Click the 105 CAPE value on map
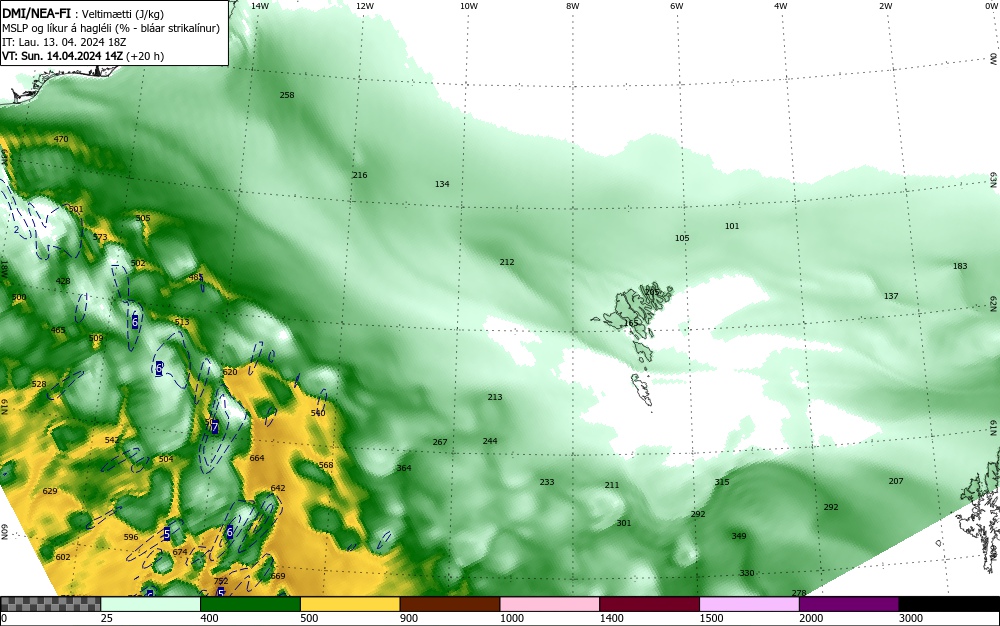1000x626 pixels. 682,238
